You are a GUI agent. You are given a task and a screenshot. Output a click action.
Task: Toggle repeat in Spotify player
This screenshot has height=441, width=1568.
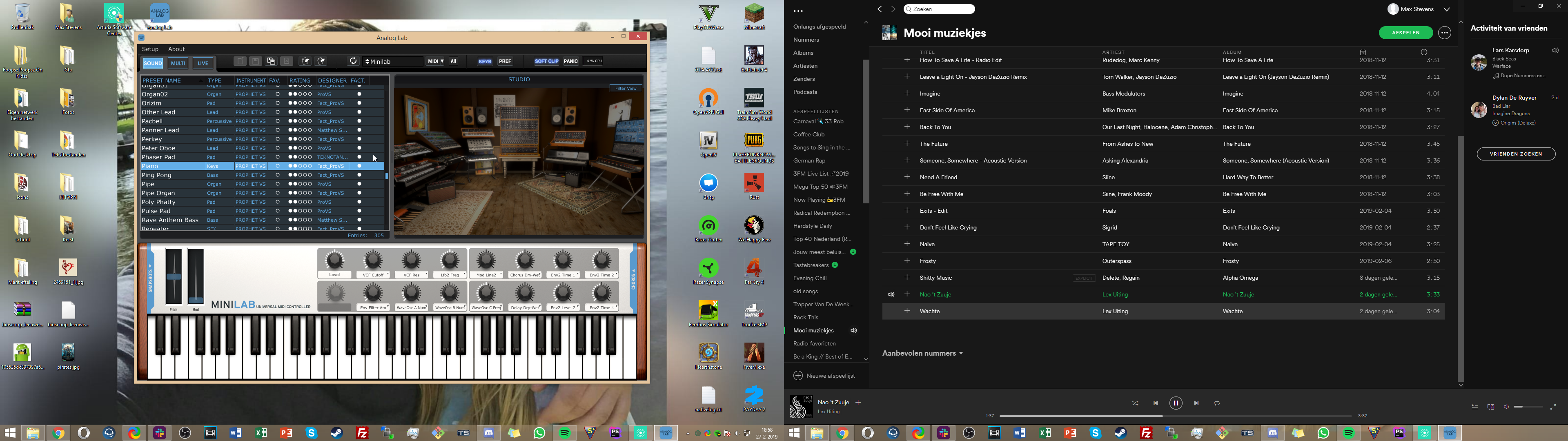(x=1217, y=403)
